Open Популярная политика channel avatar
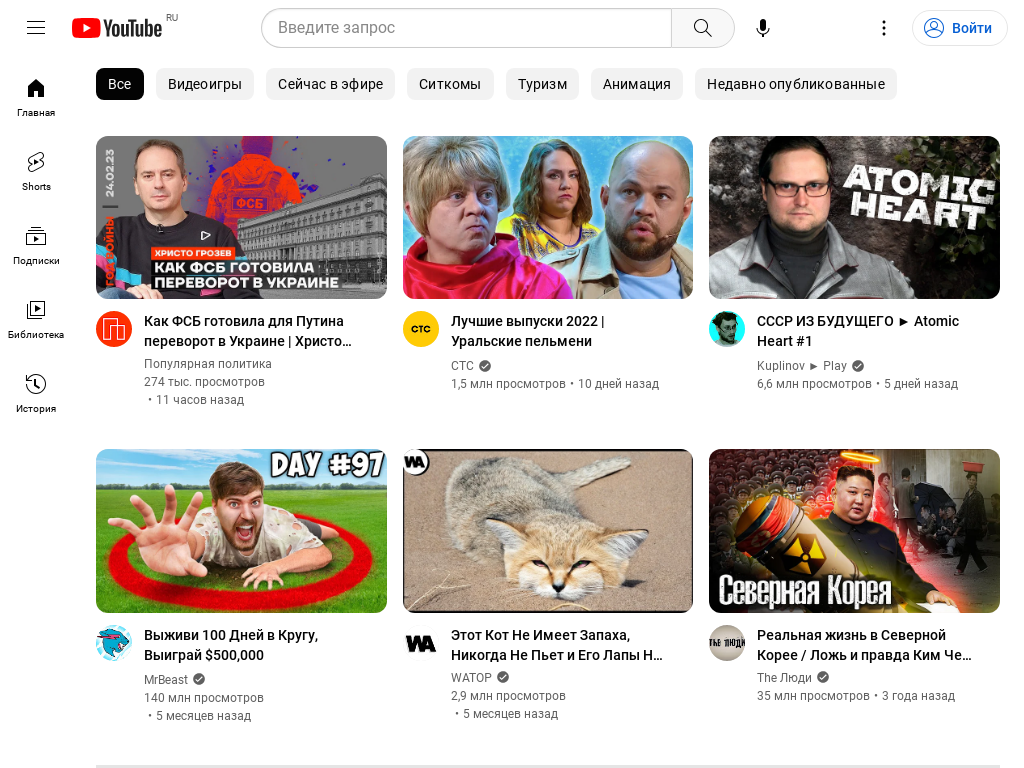The height and width of the screenshot is (768, 1024). point(114,329)
